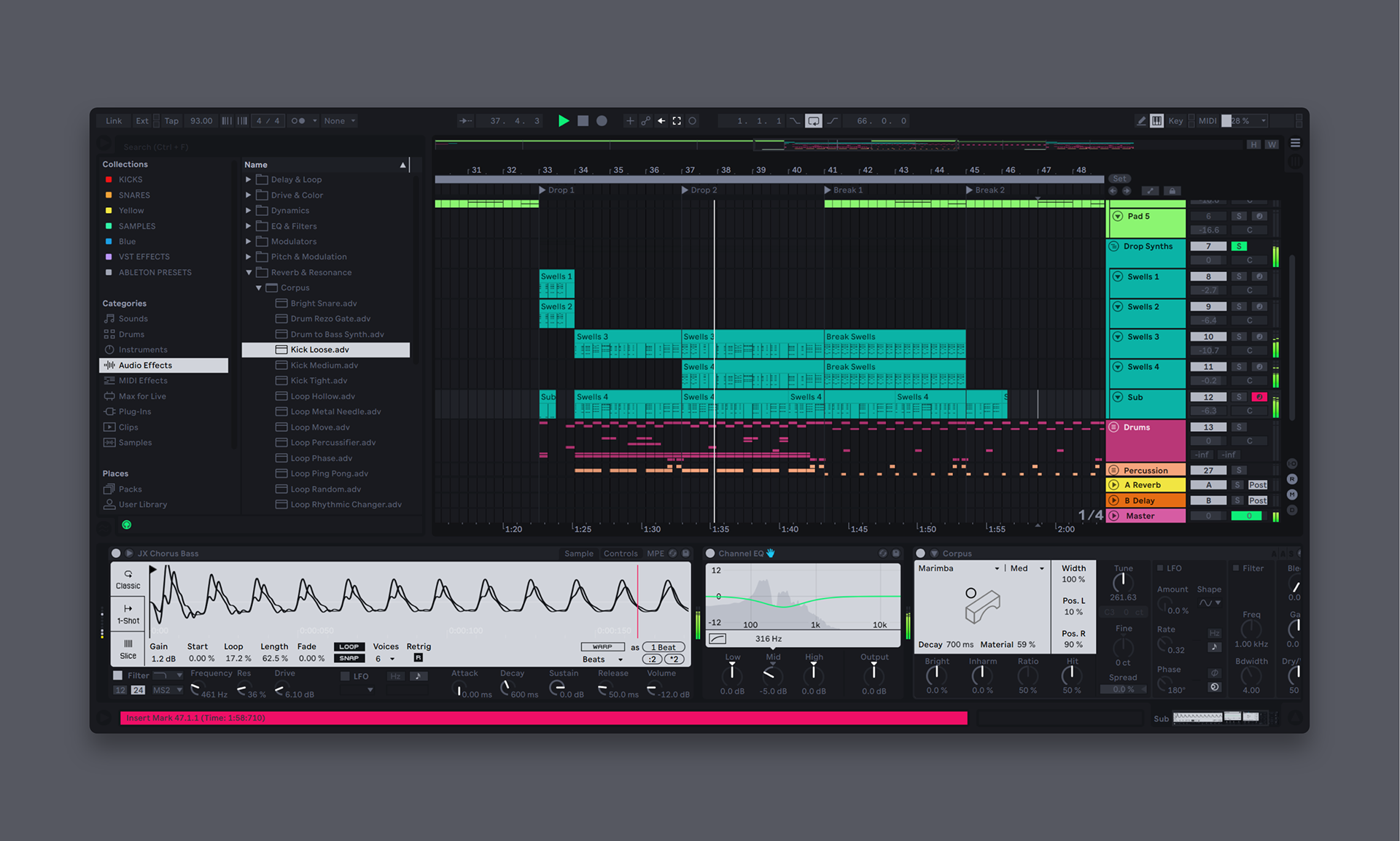1400x841 pixels.
Task: Toggle the arrangement Loop switch
Action: [813, 121]
